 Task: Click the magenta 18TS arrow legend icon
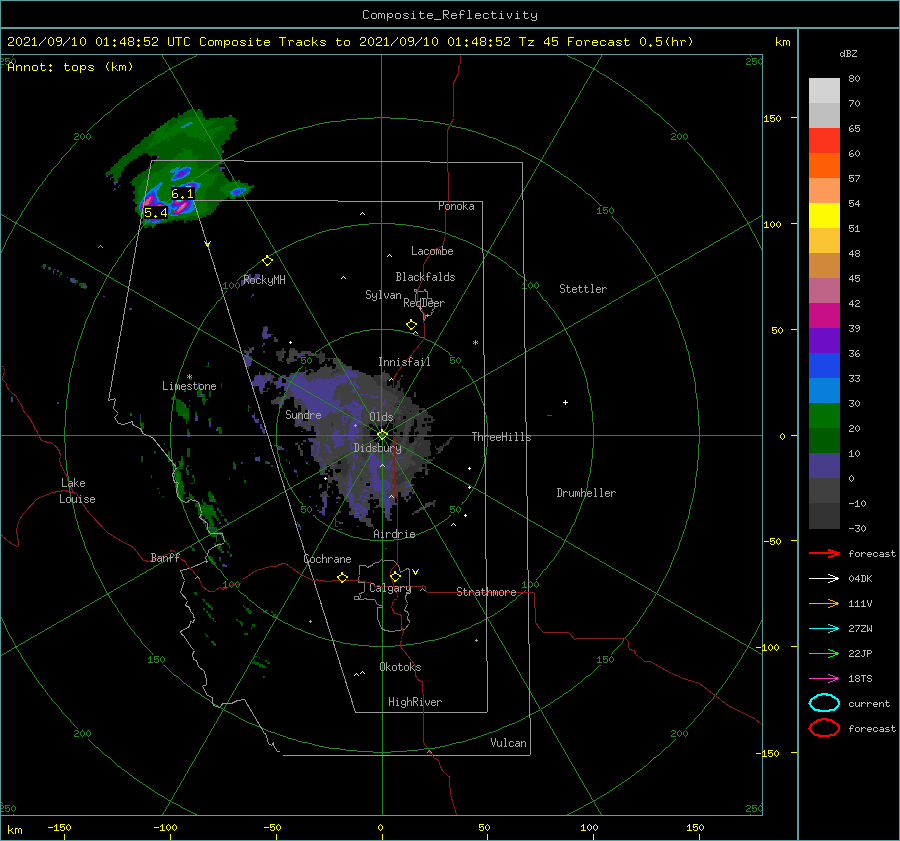click(x=824, y=679)
